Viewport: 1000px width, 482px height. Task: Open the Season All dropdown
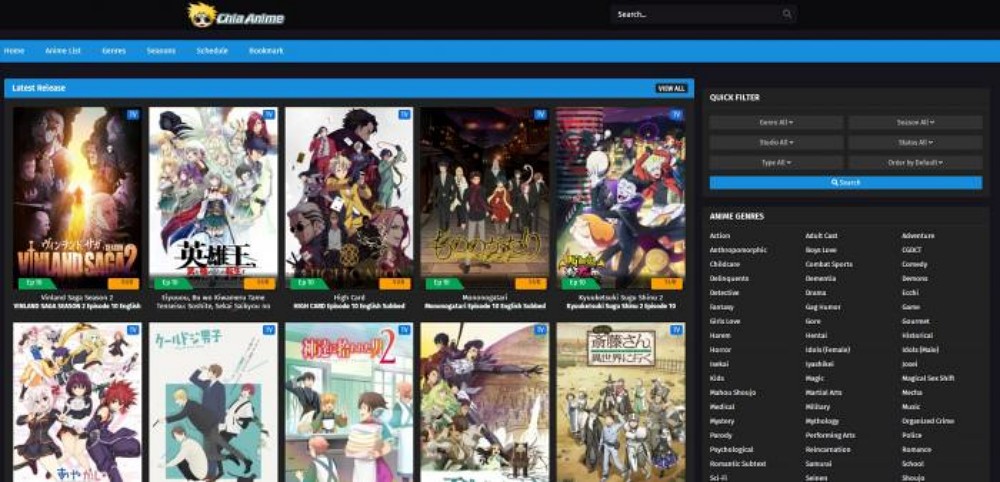tap(915, 122)
